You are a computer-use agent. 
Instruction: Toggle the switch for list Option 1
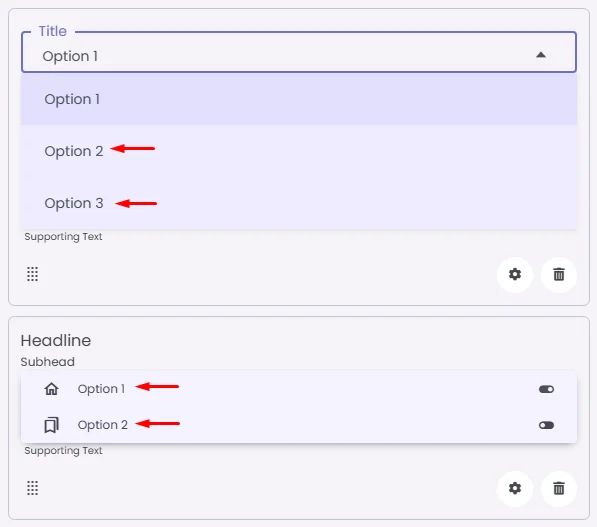pos(546,389)
